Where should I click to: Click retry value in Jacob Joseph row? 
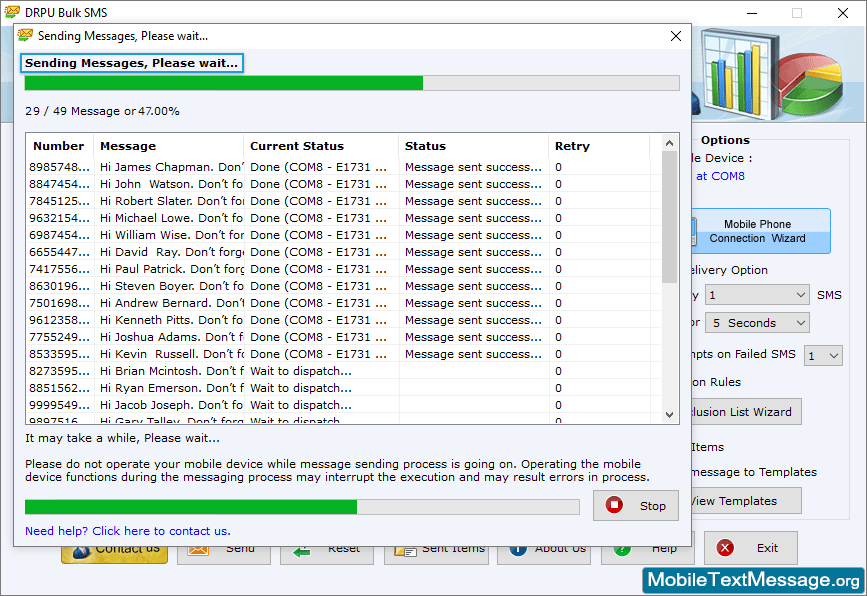click(558, 405)
